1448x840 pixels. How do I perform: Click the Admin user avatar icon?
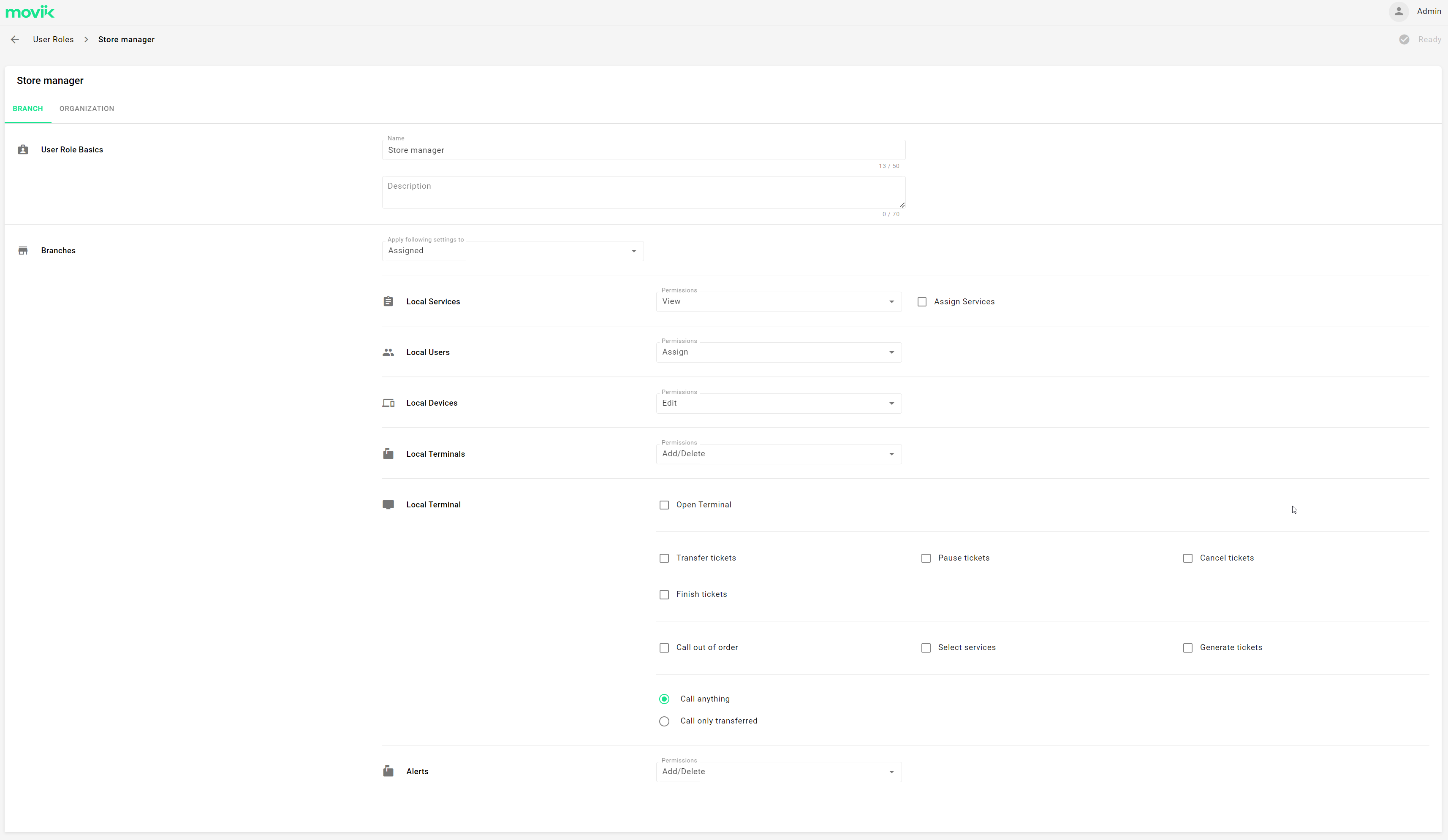[x=1399, y=11]
